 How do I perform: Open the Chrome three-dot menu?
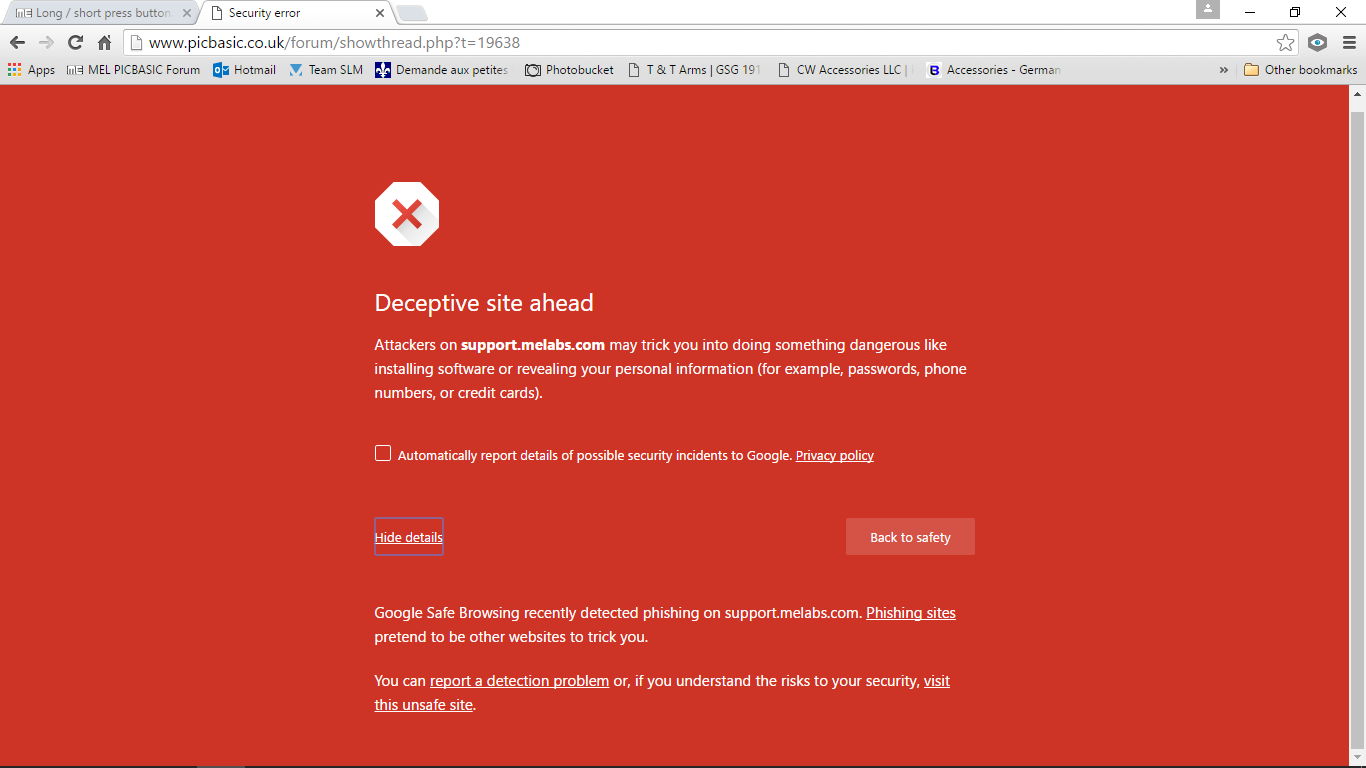click(x=1349, y=43)
